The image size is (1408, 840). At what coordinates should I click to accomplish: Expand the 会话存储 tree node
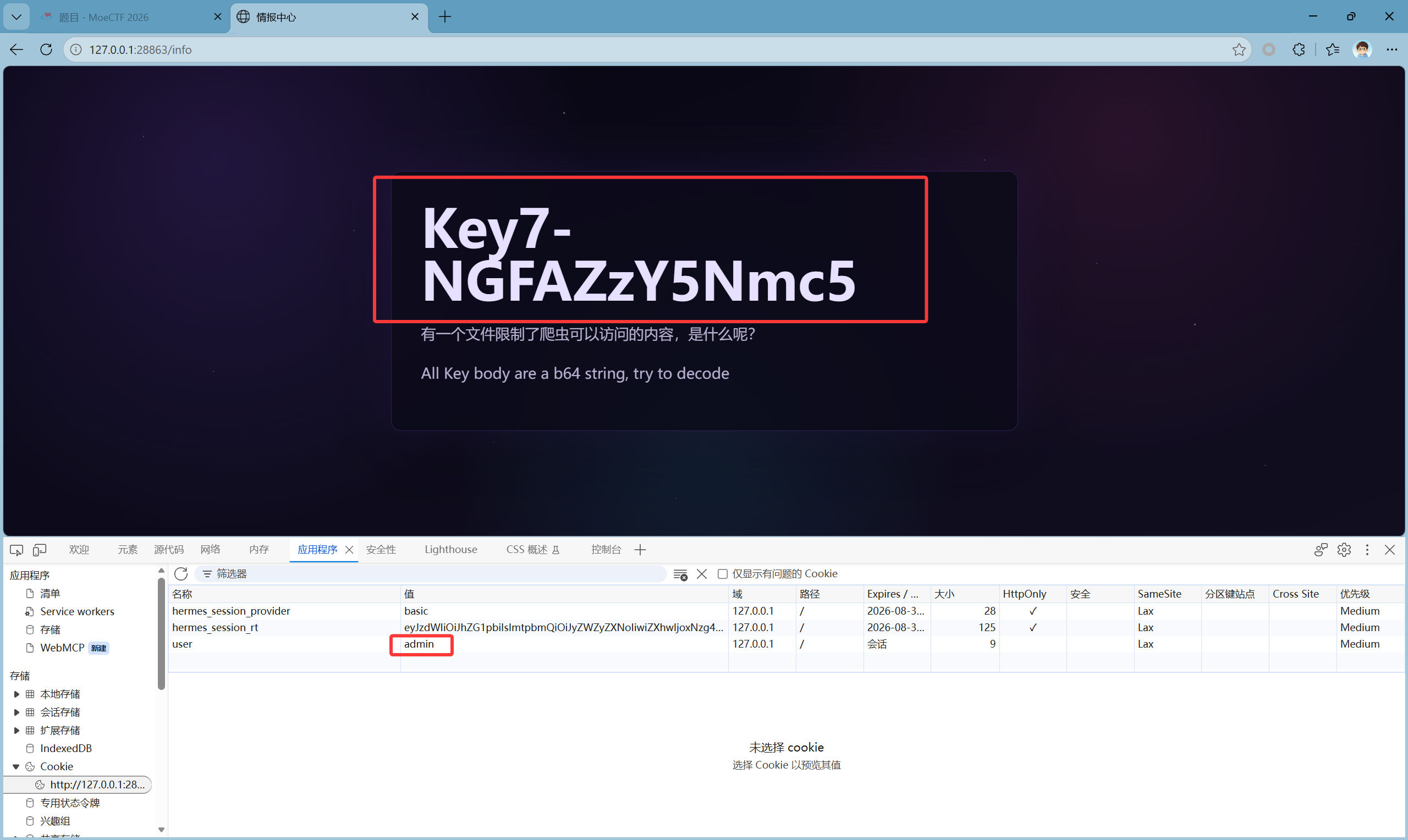(x=16, y=712)
